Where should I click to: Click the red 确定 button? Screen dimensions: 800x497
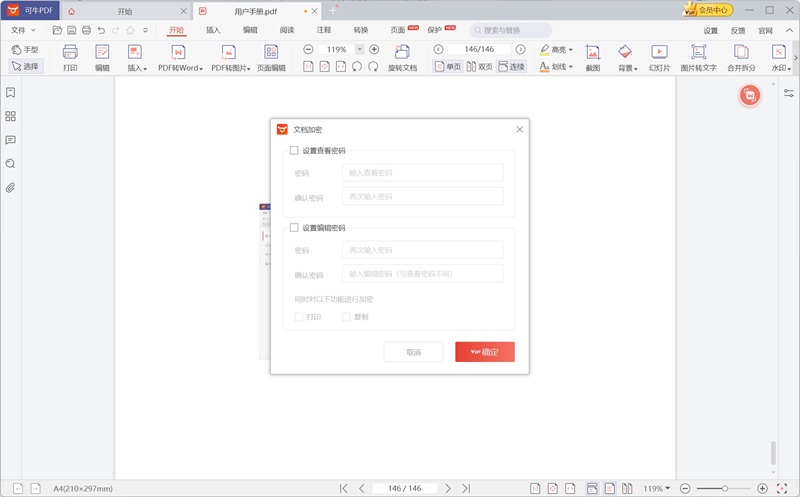click(x=484, y=352)
